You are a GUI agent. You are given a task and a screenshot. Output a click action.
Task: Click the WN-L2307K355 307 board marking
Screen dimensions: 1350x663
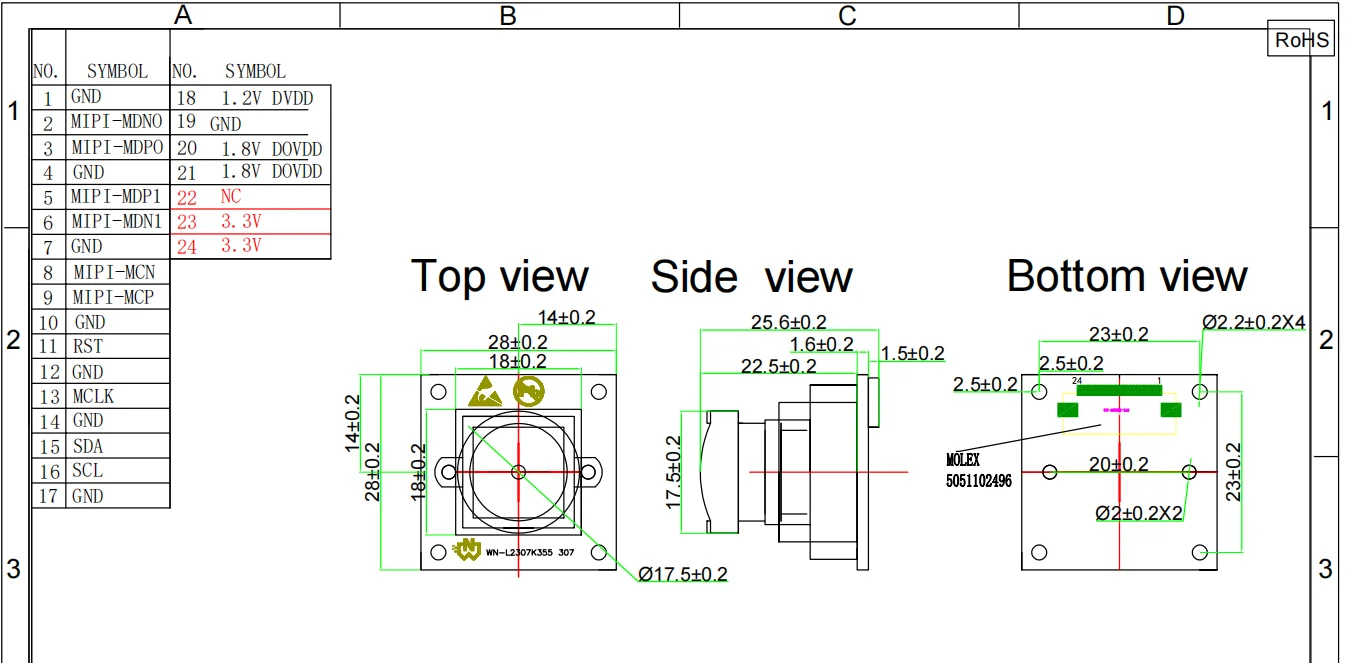[x=530, y=552]
